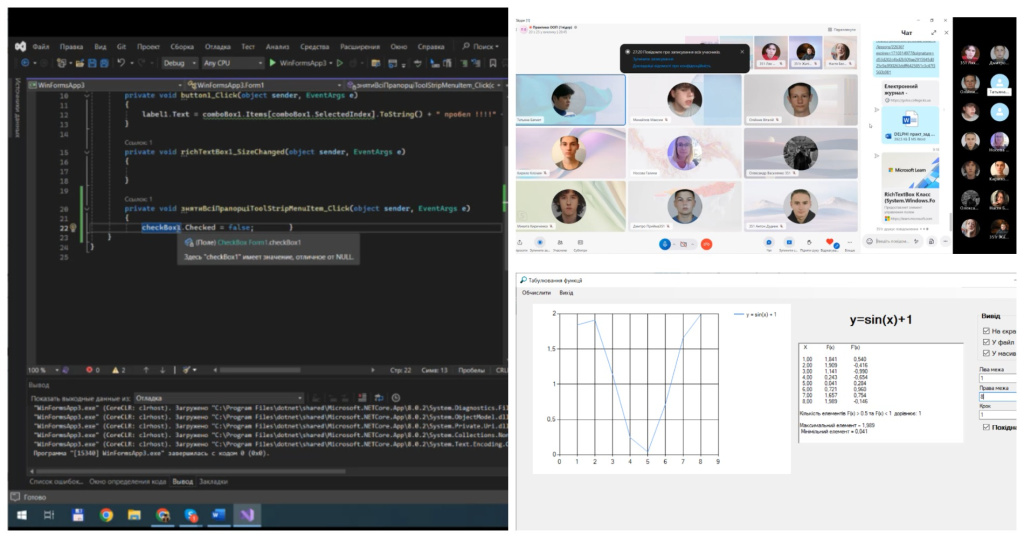1024x538 pixels.
Task: Toggle camera in the Skype call controls
Action: (x=684, y=244)
